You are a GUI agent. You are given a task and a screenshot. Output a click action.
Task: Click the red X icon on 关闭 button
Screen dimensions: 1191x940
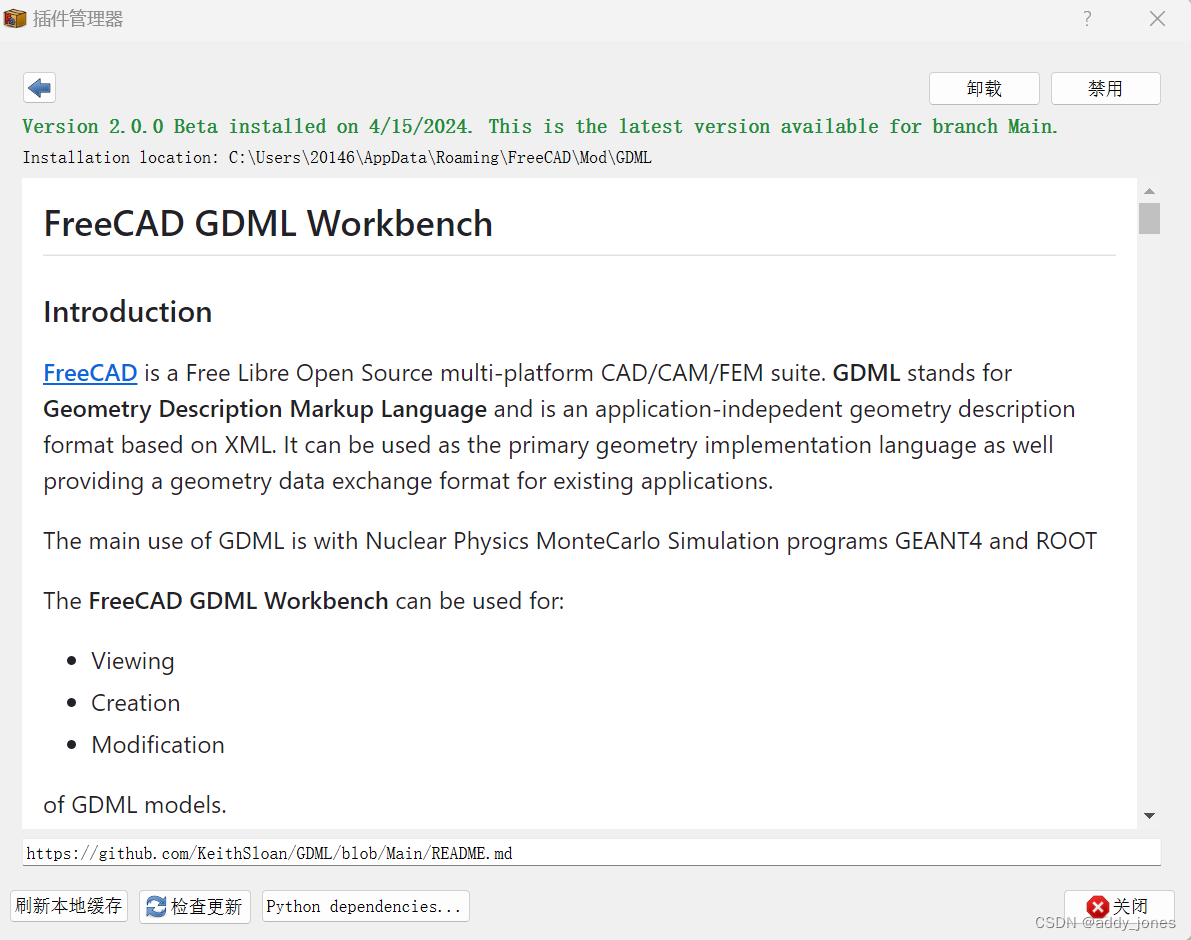[1097, 906]
